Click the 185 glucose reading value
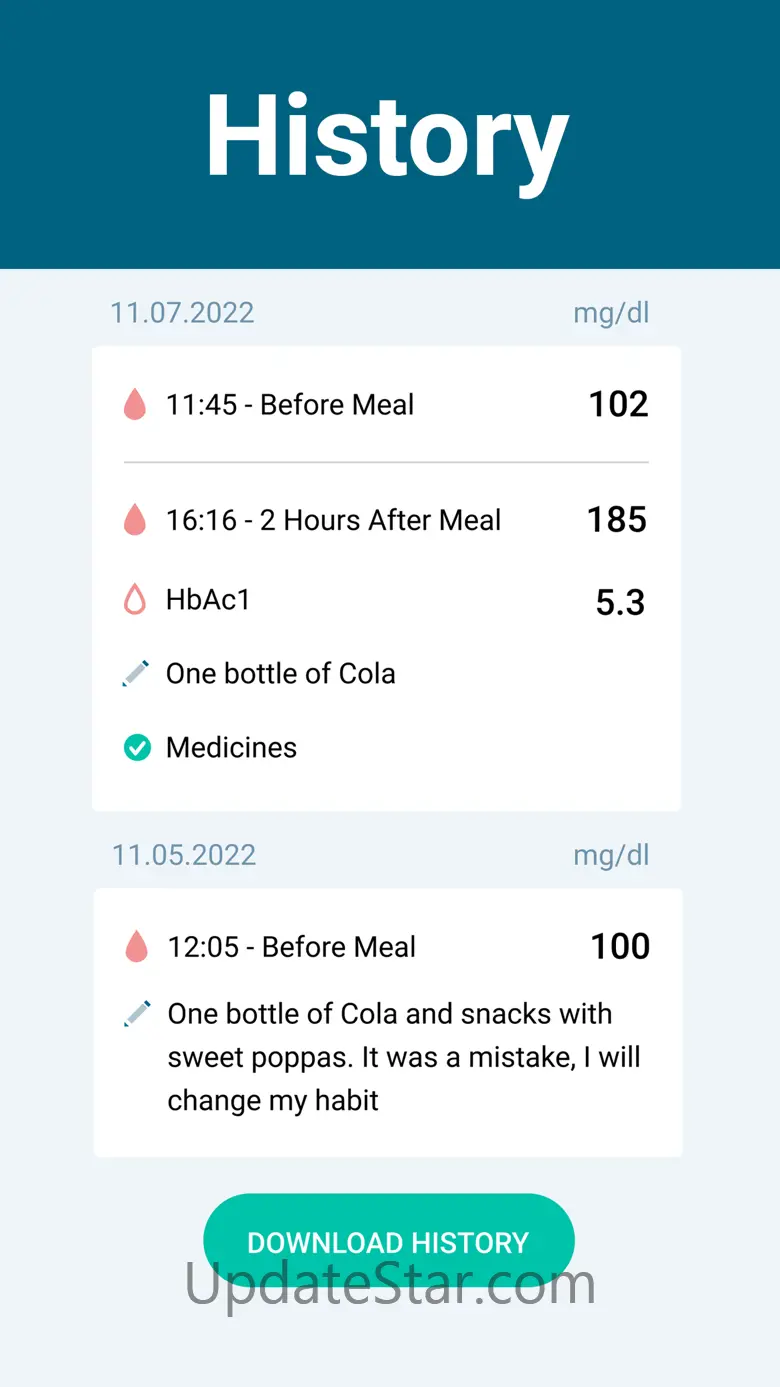 click(617, 520)
